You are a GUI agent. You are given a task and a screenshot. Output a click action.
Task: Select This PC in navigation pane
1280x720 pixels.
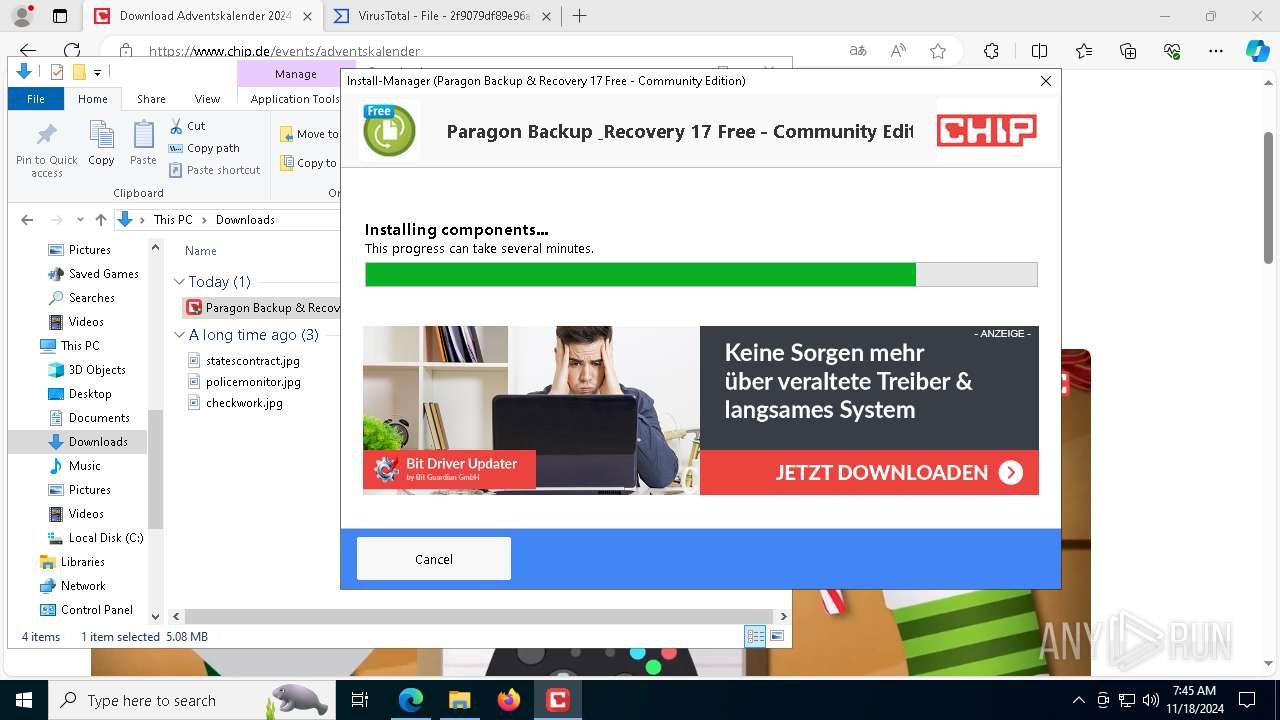pos(79,346)
